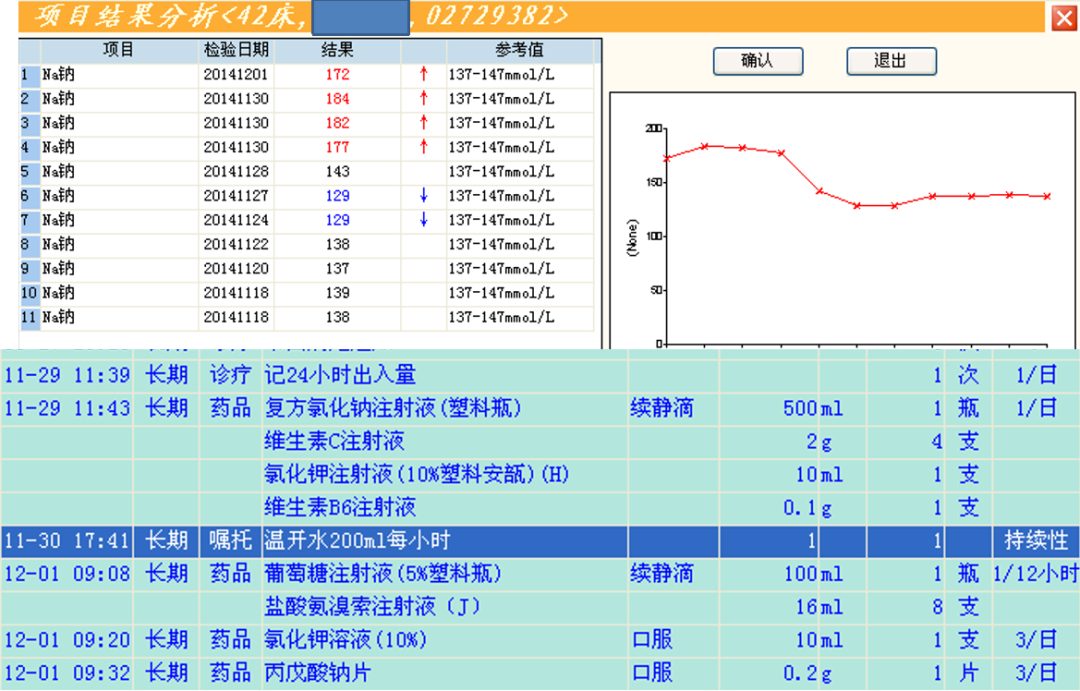
Task: Sort by the 检验日期 column header
Action: click(235, 50)
